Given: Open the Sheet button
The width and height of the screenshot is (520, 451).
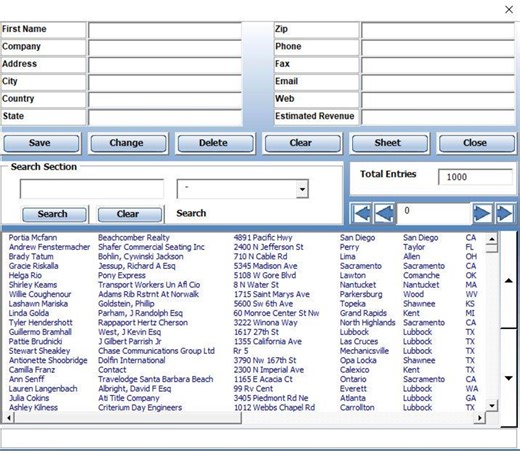Looking at the screenshot, I should click(390, 143).
